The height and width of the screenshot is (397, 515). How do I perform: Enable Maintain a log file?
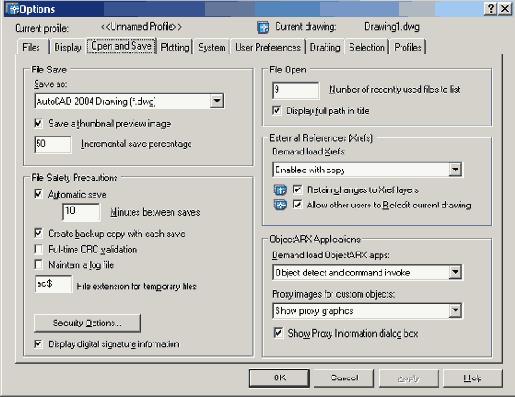(38, 265)
